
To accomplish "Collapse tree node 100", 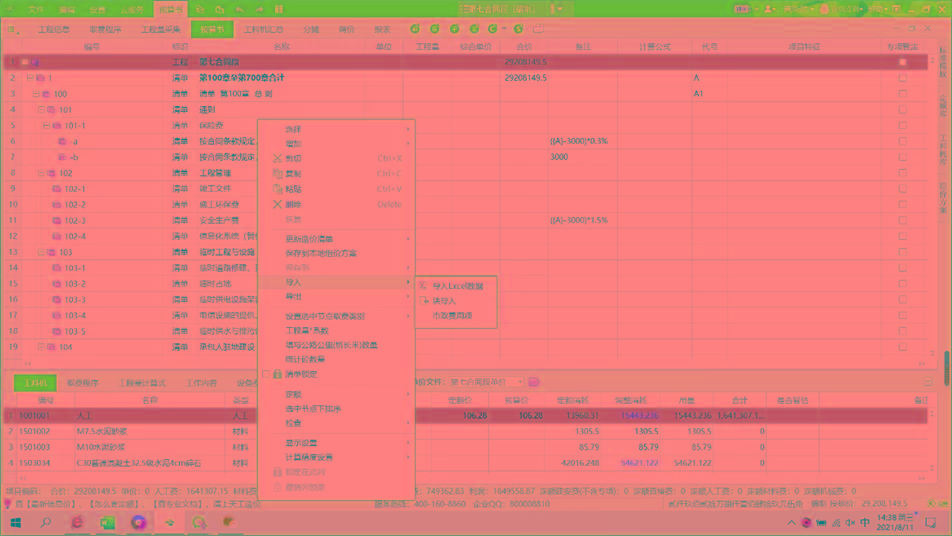I will coord(35,93).
